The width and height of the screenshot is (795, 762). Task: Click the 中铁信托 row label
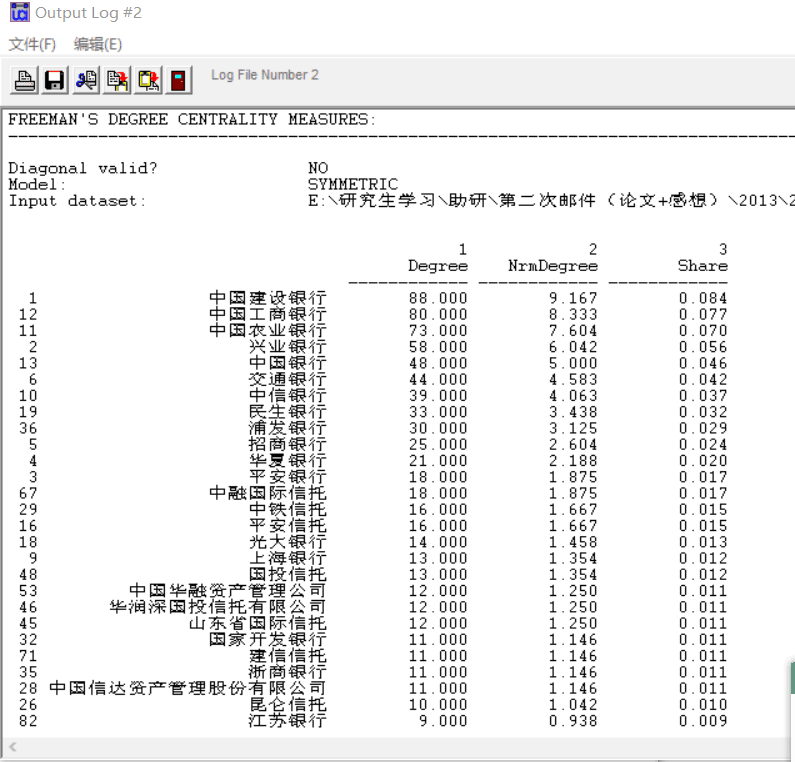pos(287,509)
